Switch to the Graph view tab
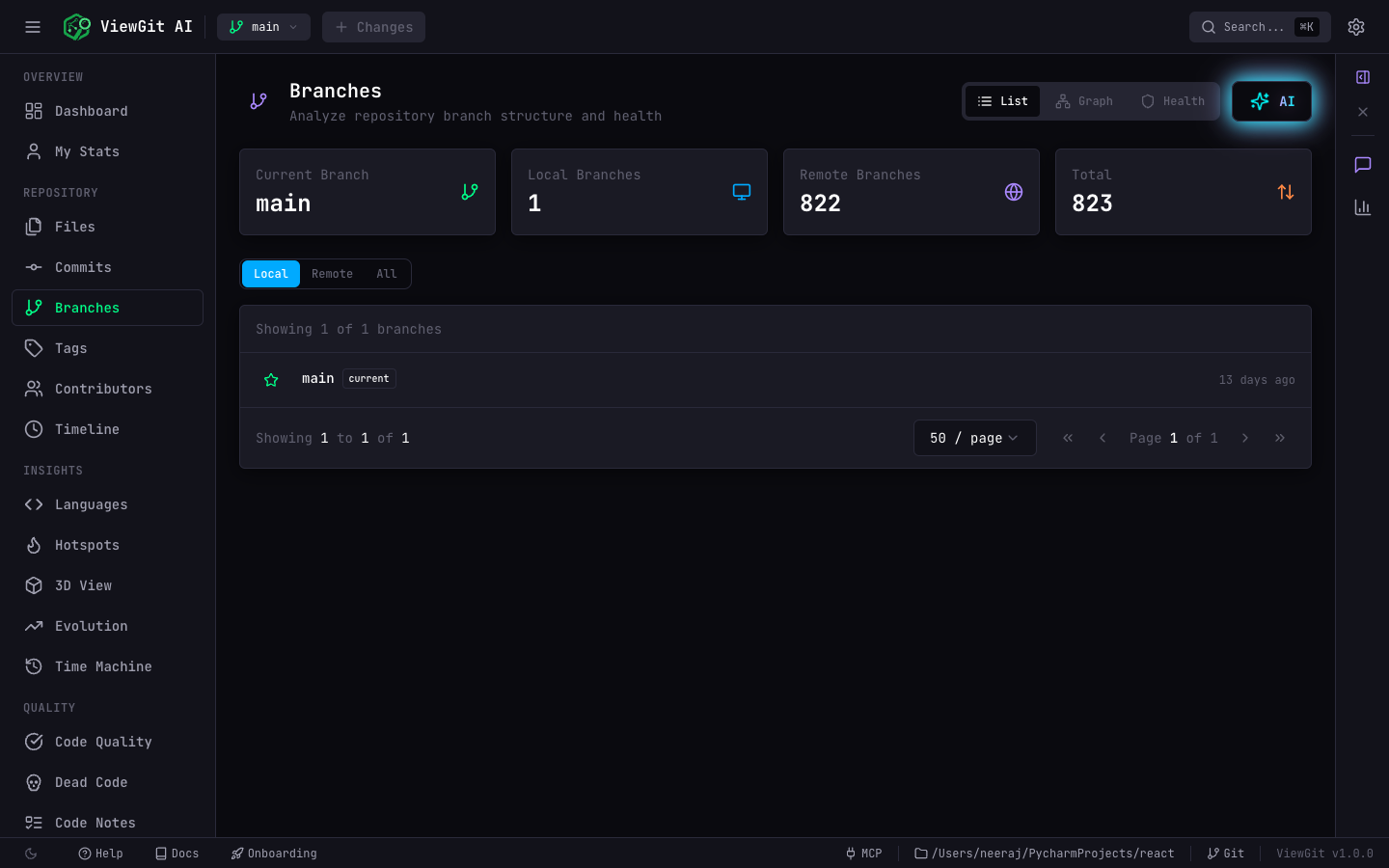 coord(1084,100)
